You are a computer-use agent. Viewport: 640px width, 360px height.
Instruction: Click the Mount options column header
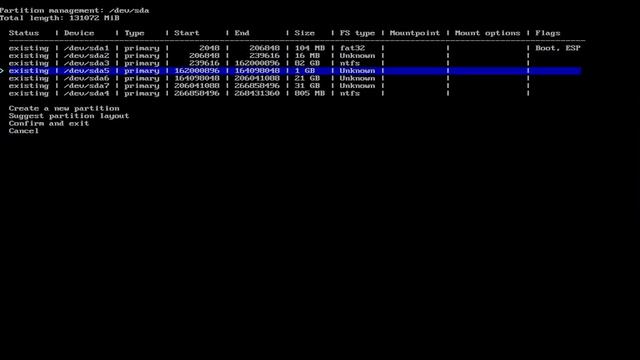pos(487,33)
